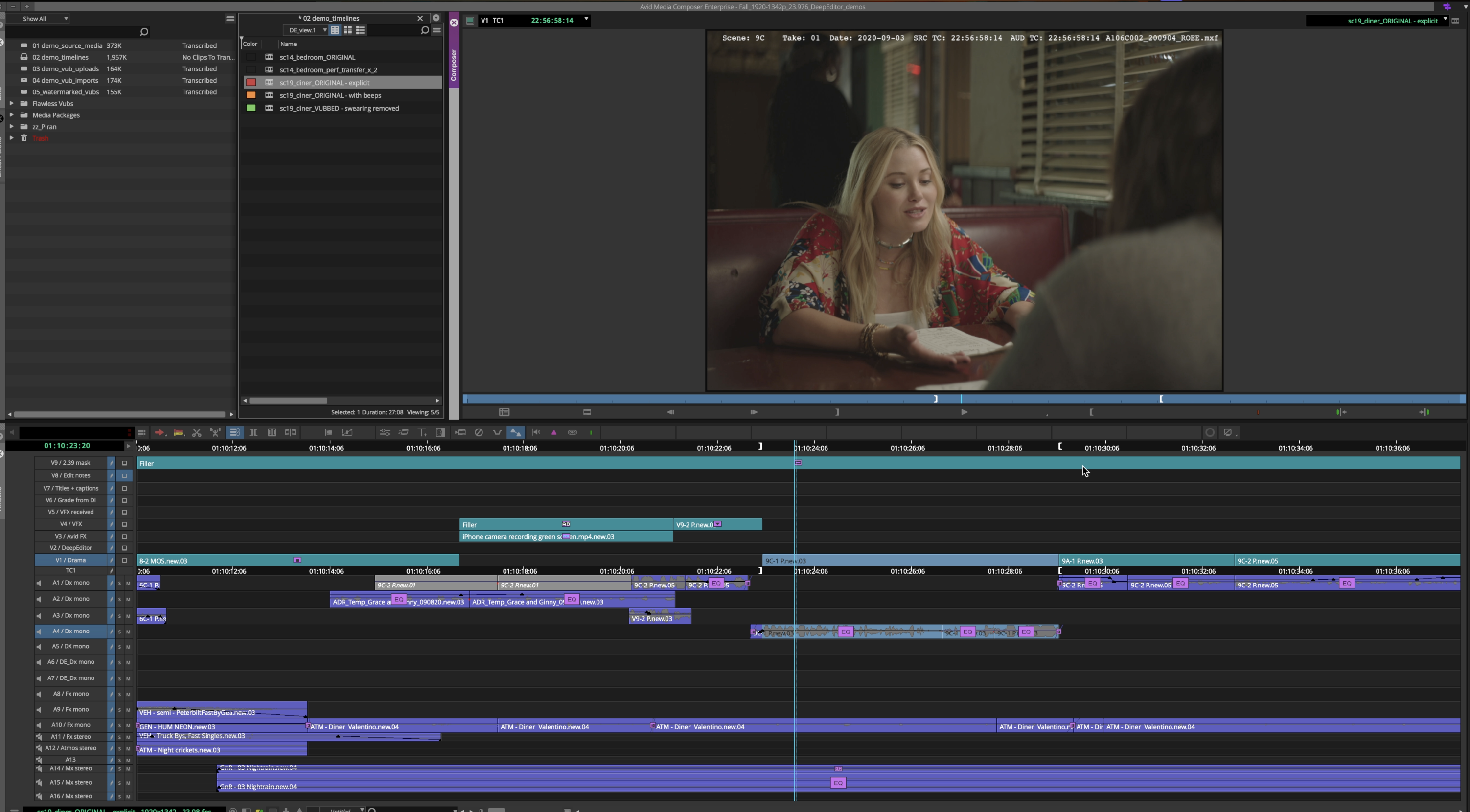Open project panel hamburger menu
1470x812 pixels.
(x=230, y=18)
